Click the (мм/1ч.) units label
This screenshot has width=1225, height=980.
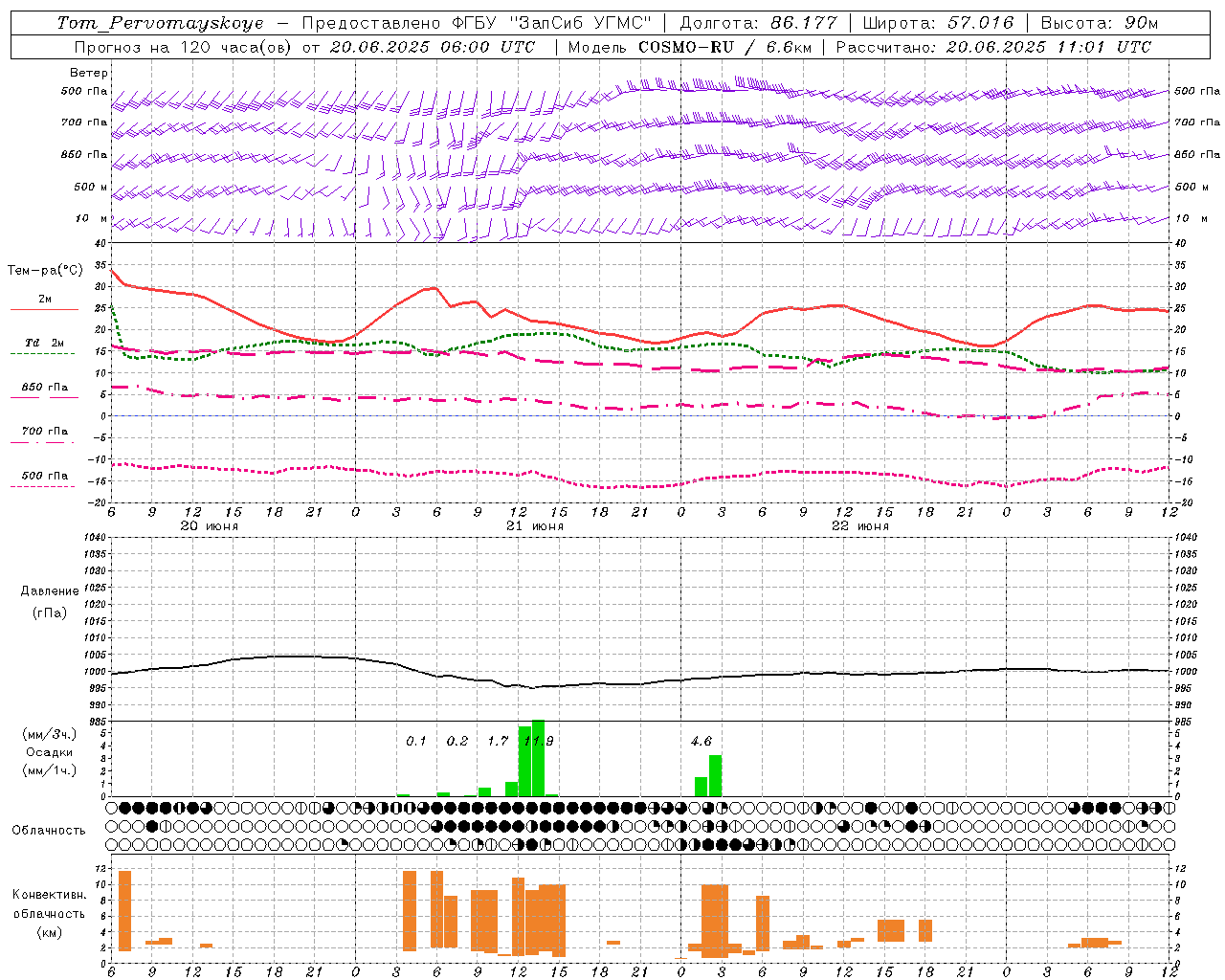[x=50, y=769]
